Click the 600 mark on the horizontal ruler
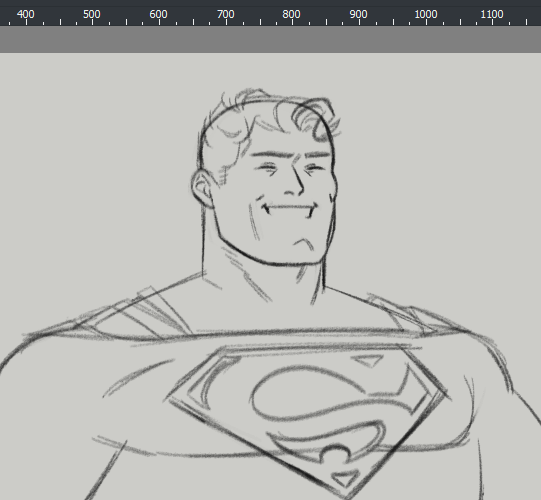This screenshot has width=541, height=500. [x=158, y=14]
